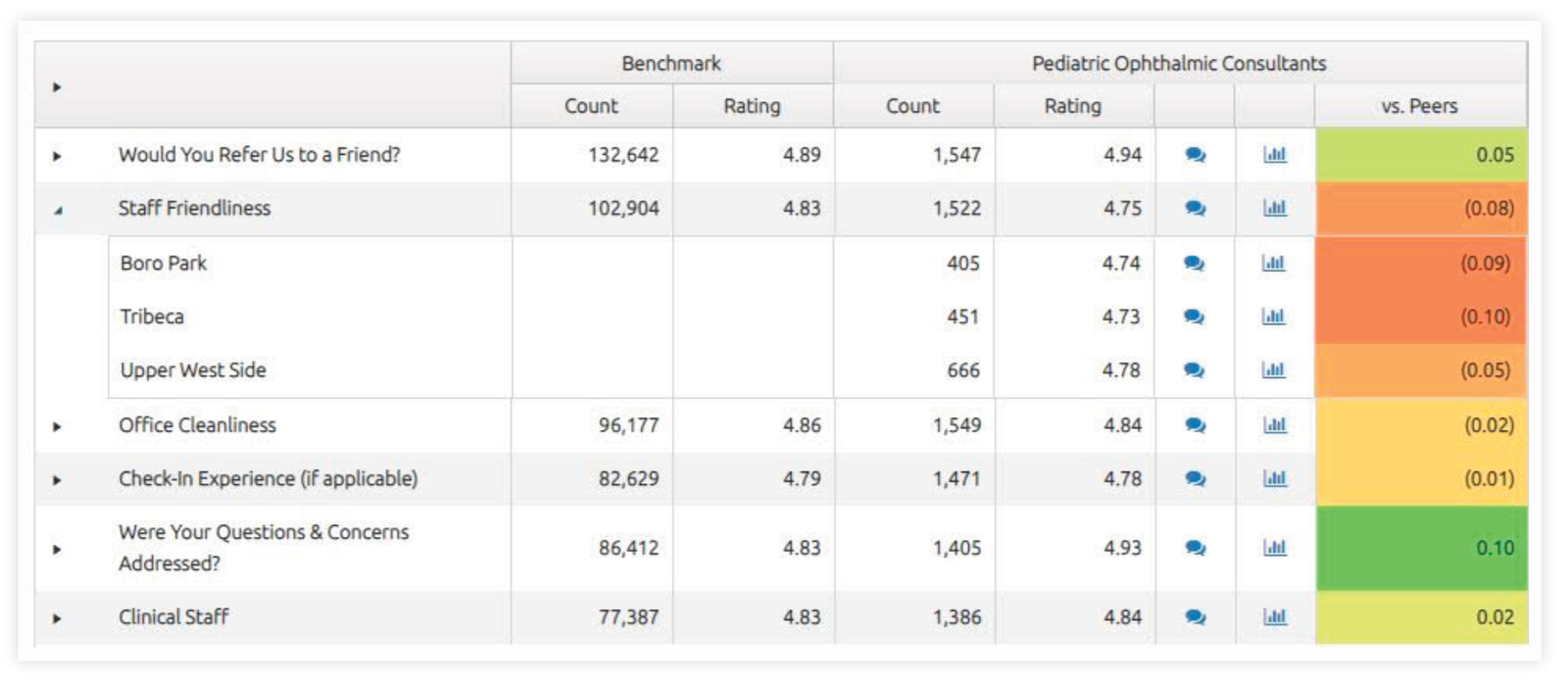This screenshot has width=1568, height=690.
Task: Open bar chart for Tribeca location
Action: tap(1273, 317)
